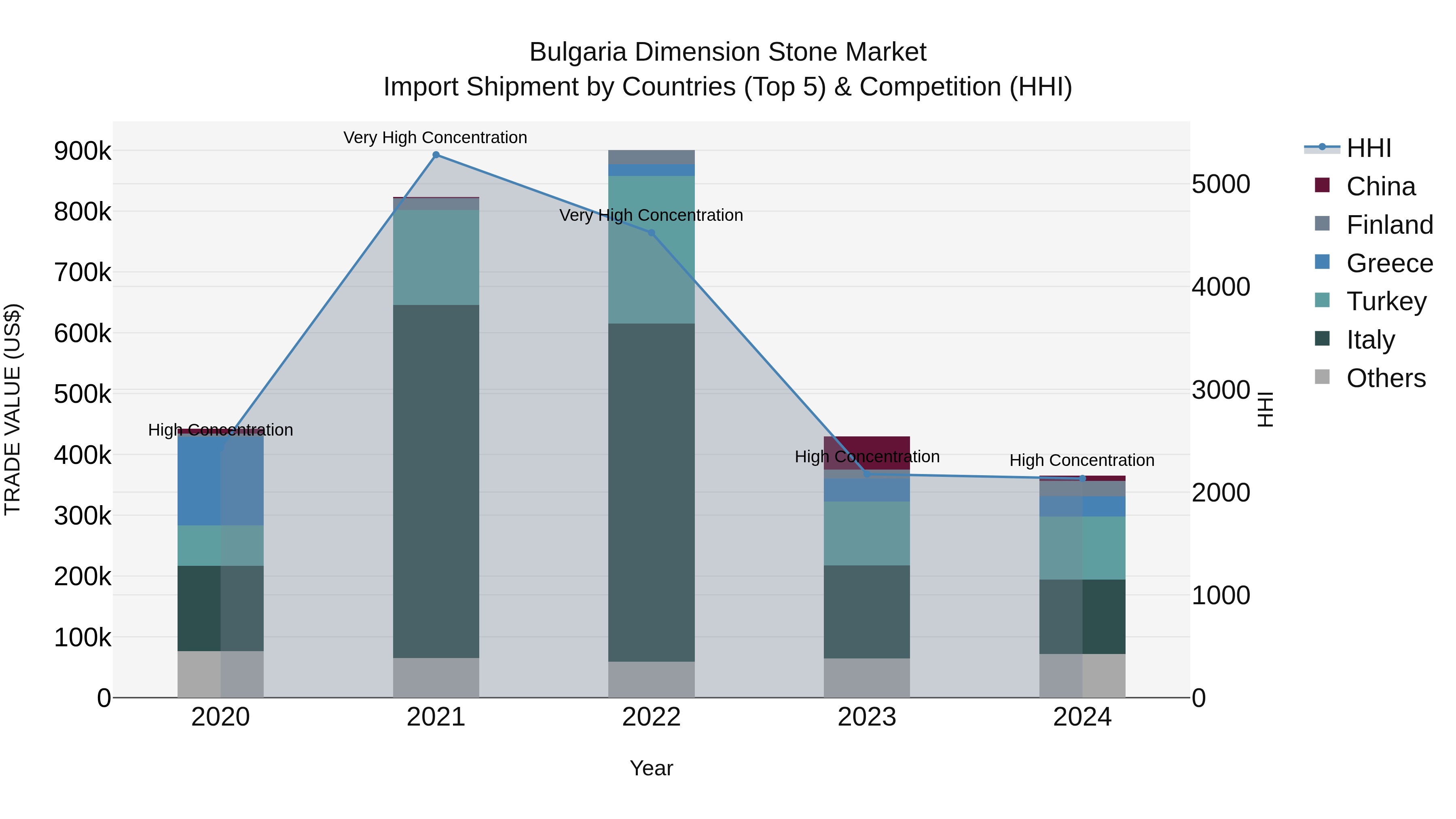Click the 'High Concentration' annotation over 2020
The image size is (1456, 819).
click(x=220, y=430)
